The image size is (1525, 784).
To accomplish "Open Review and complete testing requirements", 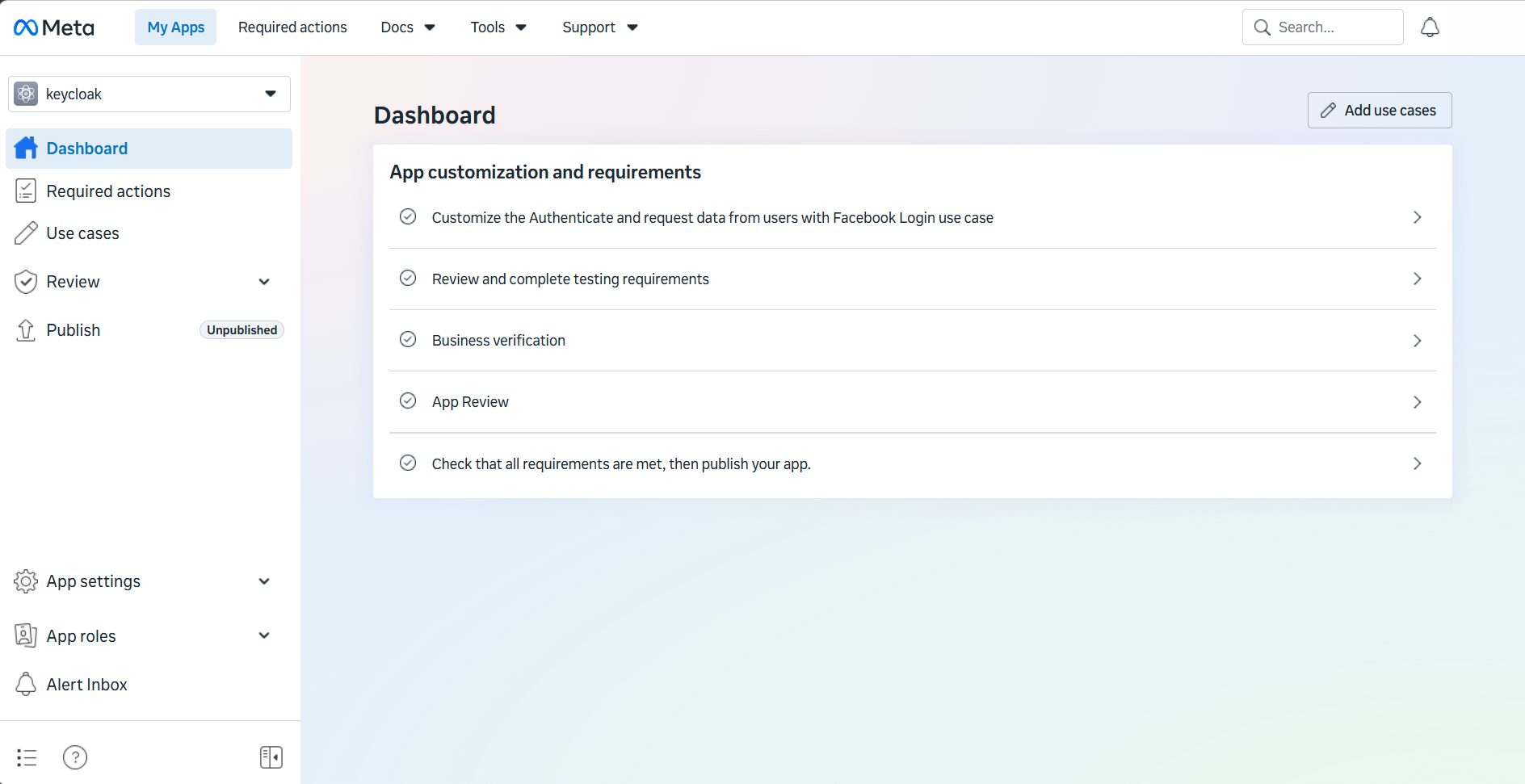I will [913, 279].
